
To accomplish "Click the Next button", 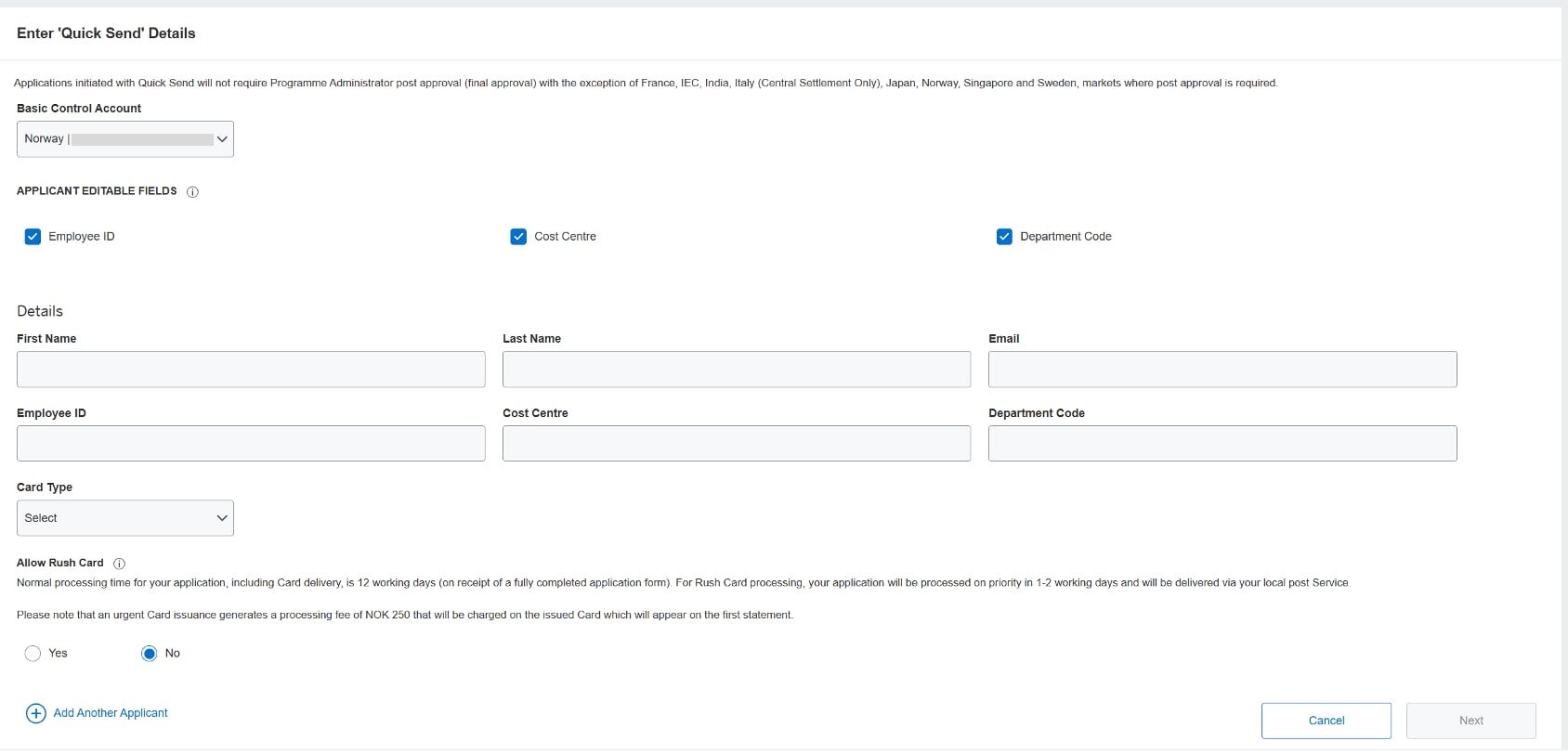I will click(1470, 721).
